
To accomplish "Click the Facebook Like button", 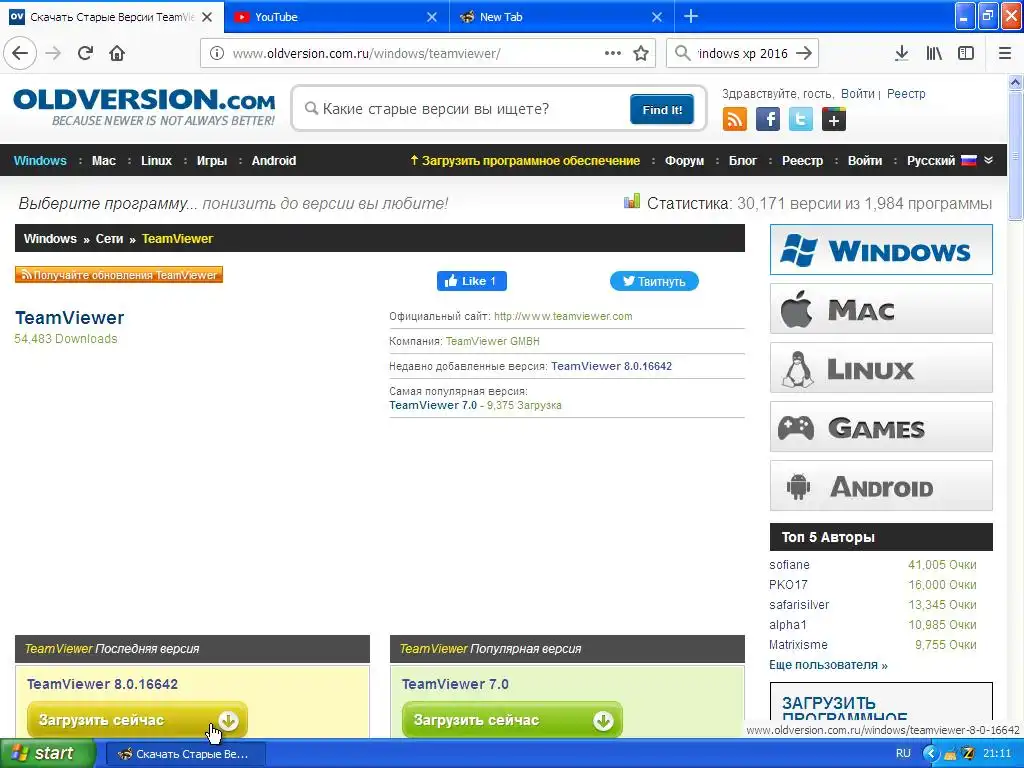I will pyautogui.click(x=472, y=281).
